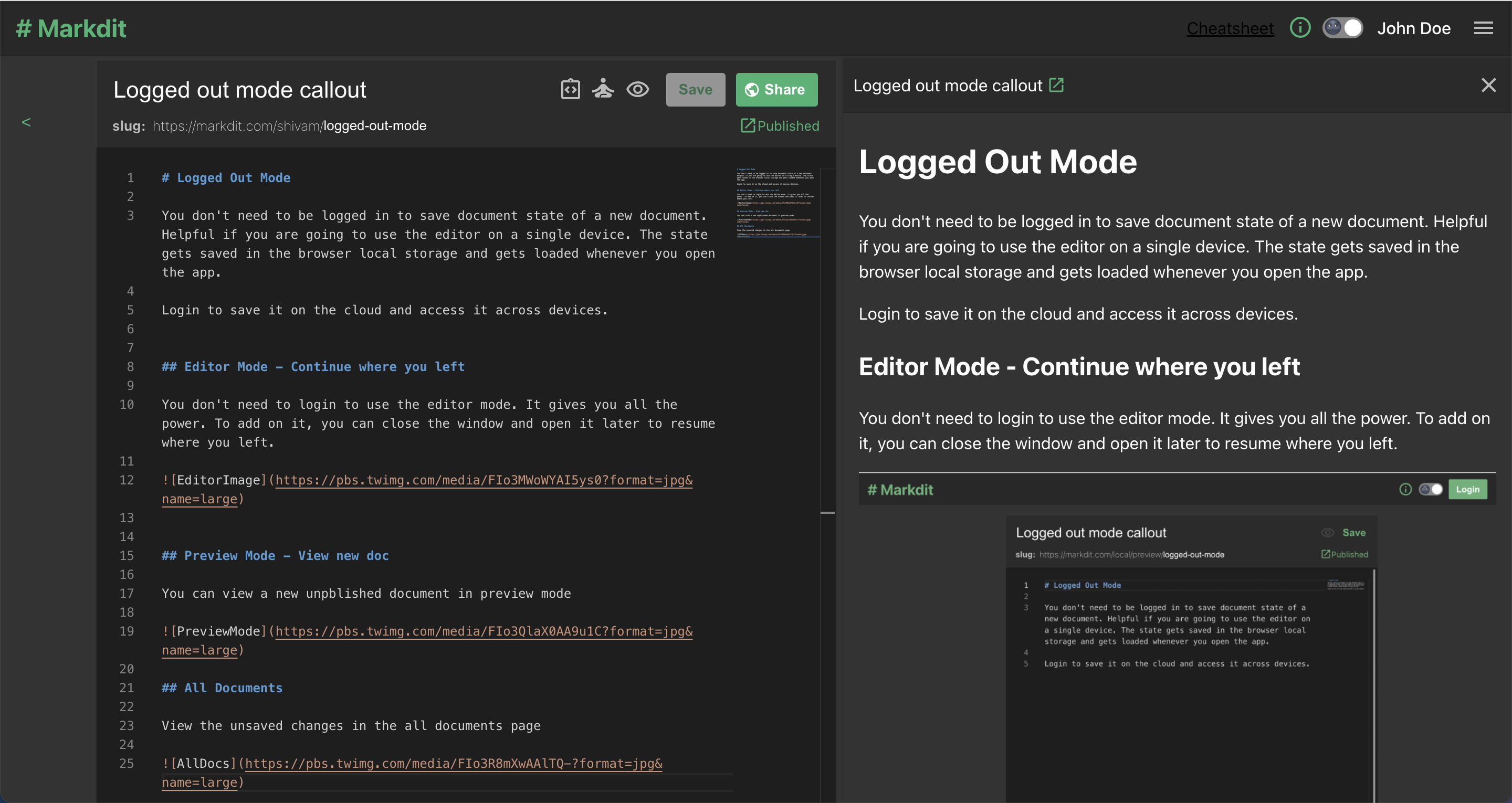The height and width of the screenshot is (803, 1512).
Task: Open the John Doe user menu
Action: click(x=1413, y=28)
